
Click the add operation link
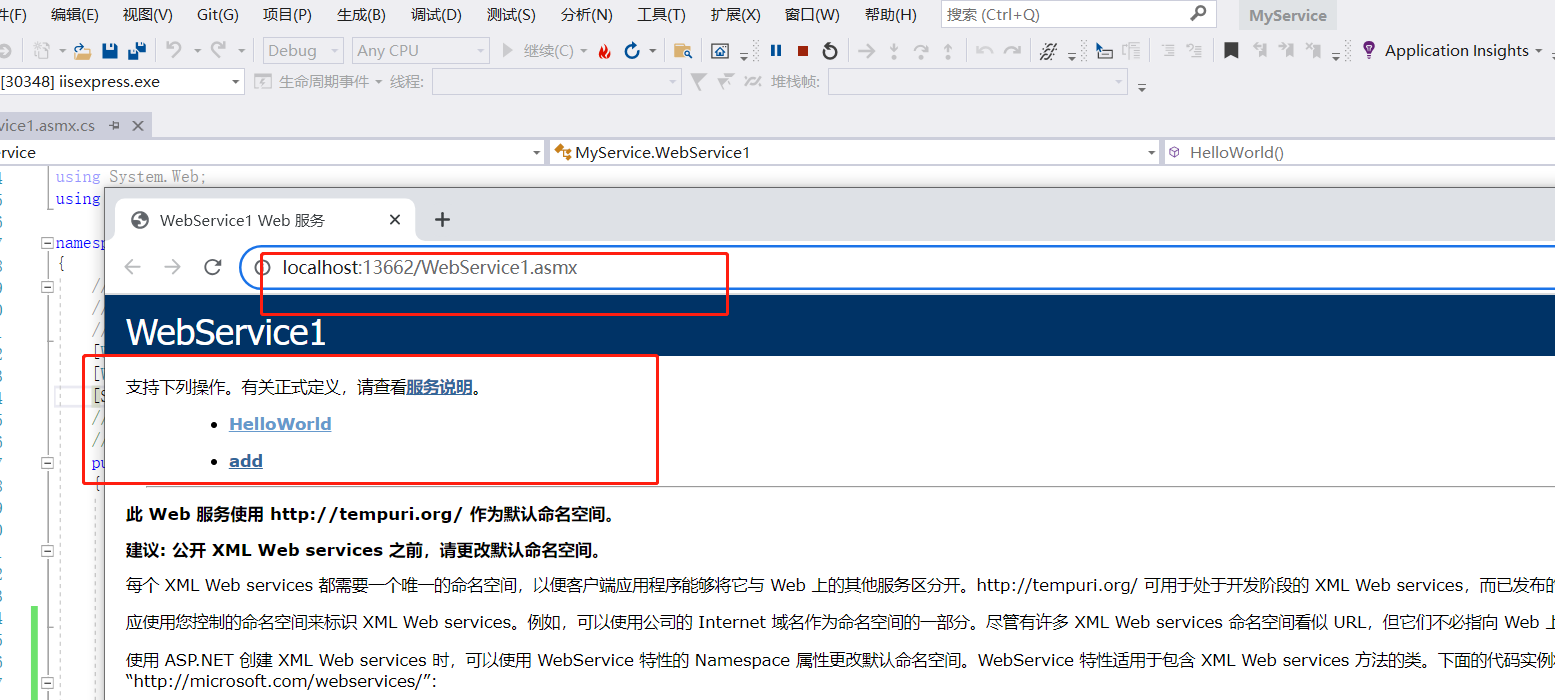246,461
